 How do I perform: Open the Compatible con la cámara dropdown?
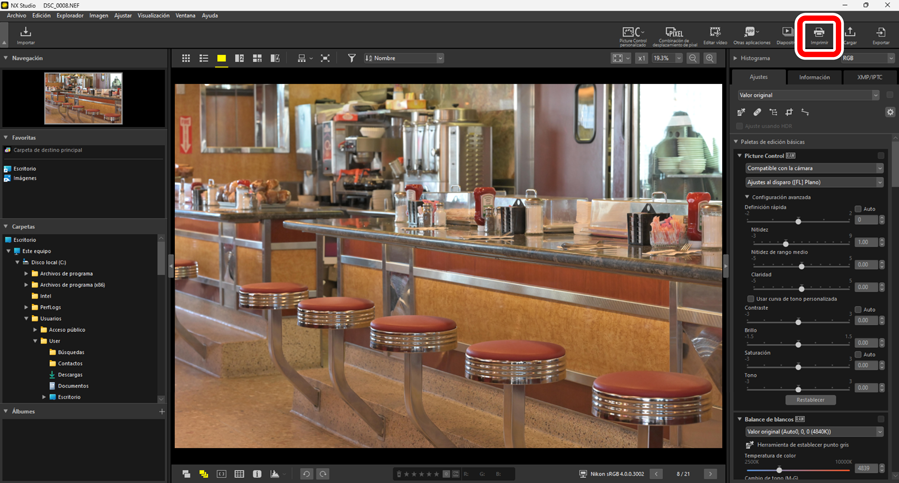pos(814,168)
